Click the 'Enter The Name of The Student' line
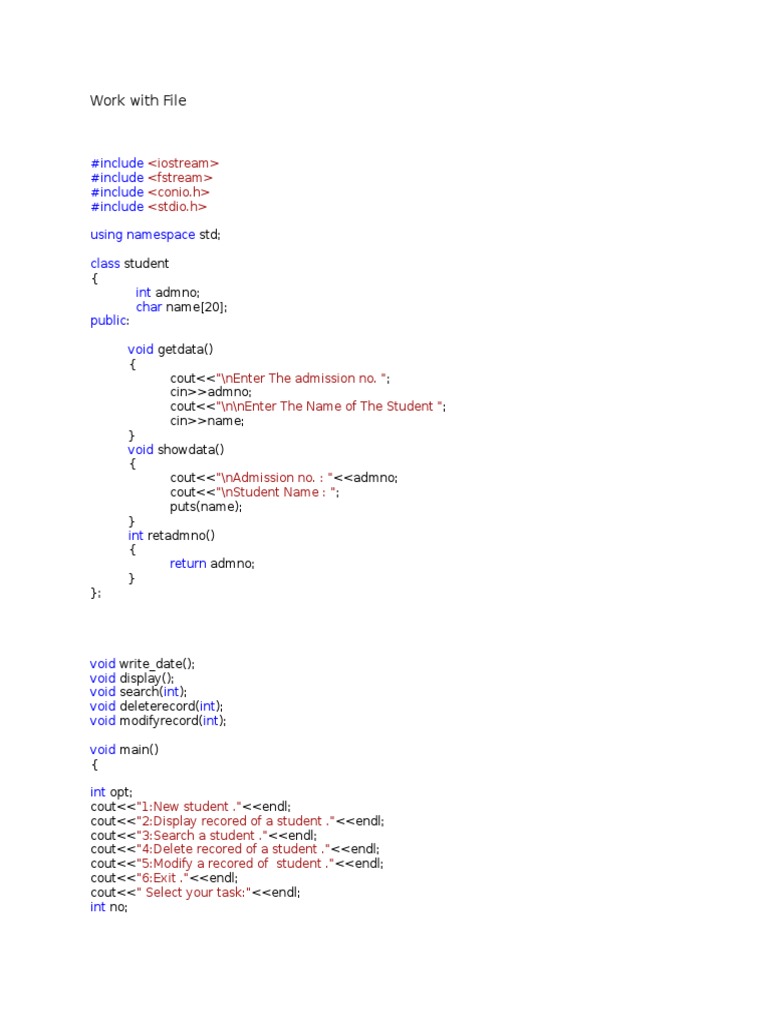This screenshot has width=768, height=1024. point(308,406)
